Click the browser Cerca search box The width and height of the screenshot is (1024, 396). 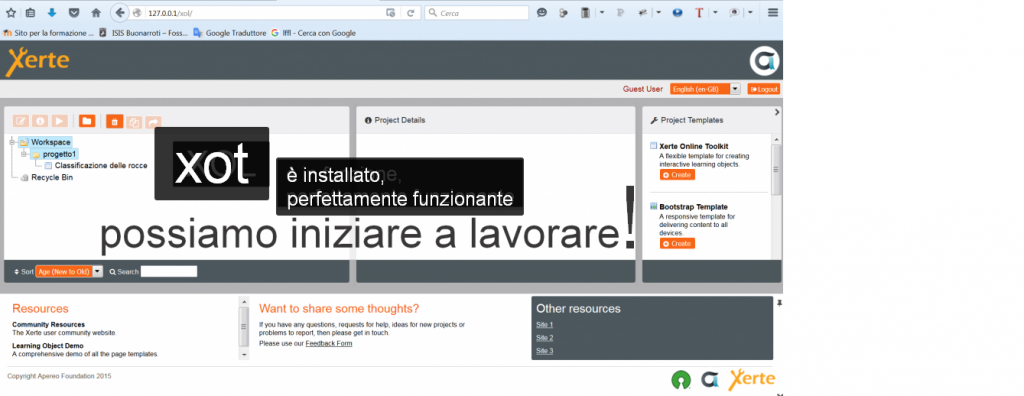(476, 12)
